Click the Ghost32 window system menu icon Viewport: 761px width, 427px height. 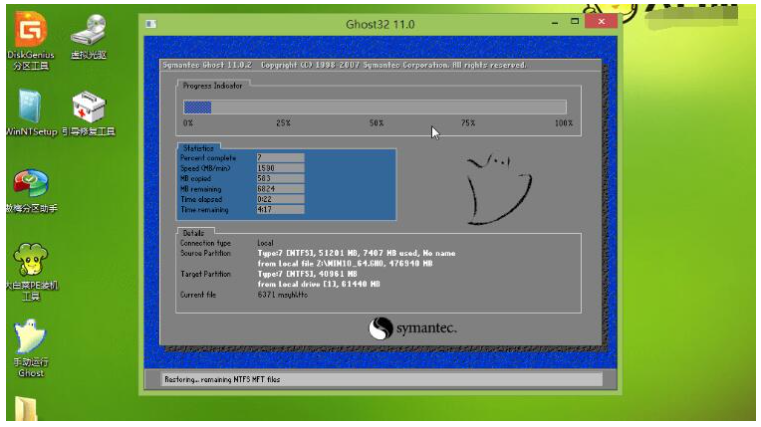[150, 22]
